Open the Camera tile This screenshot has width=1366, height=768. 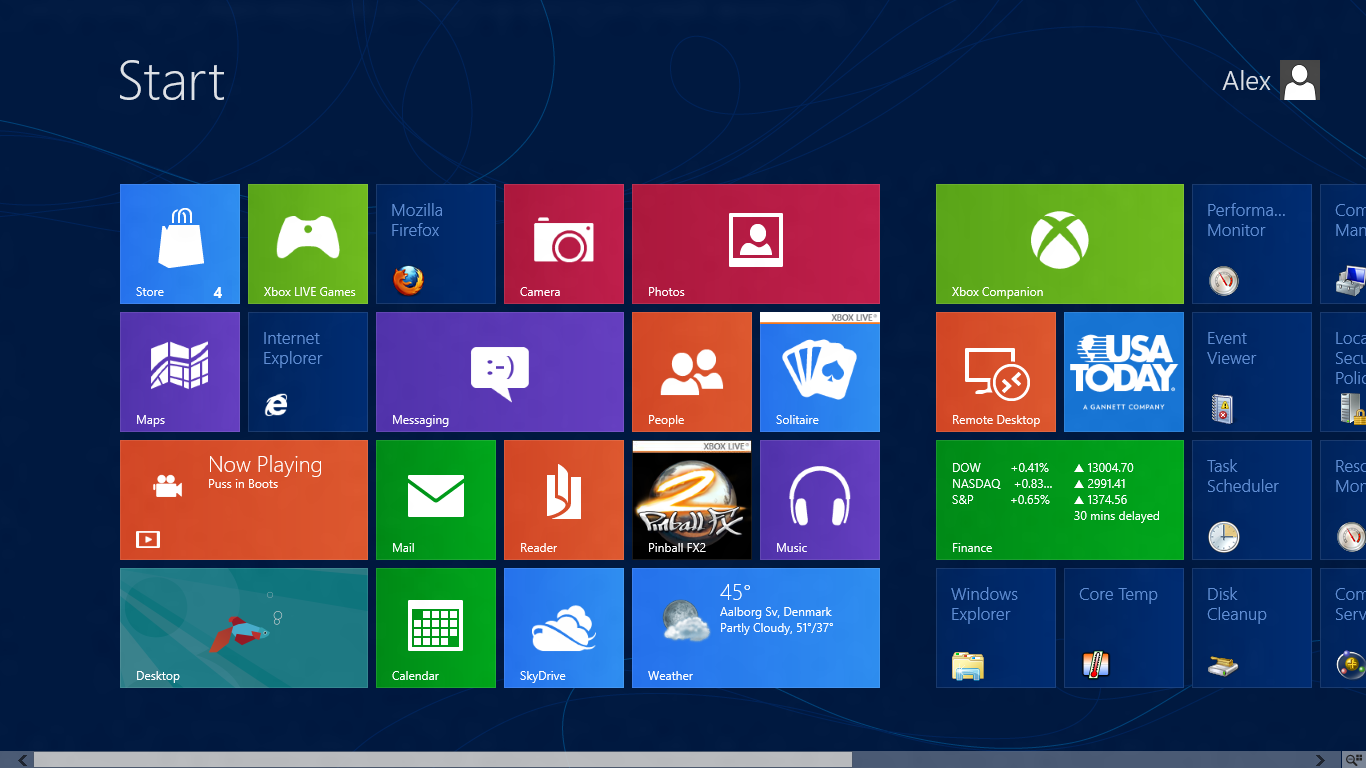click(564, 244)
